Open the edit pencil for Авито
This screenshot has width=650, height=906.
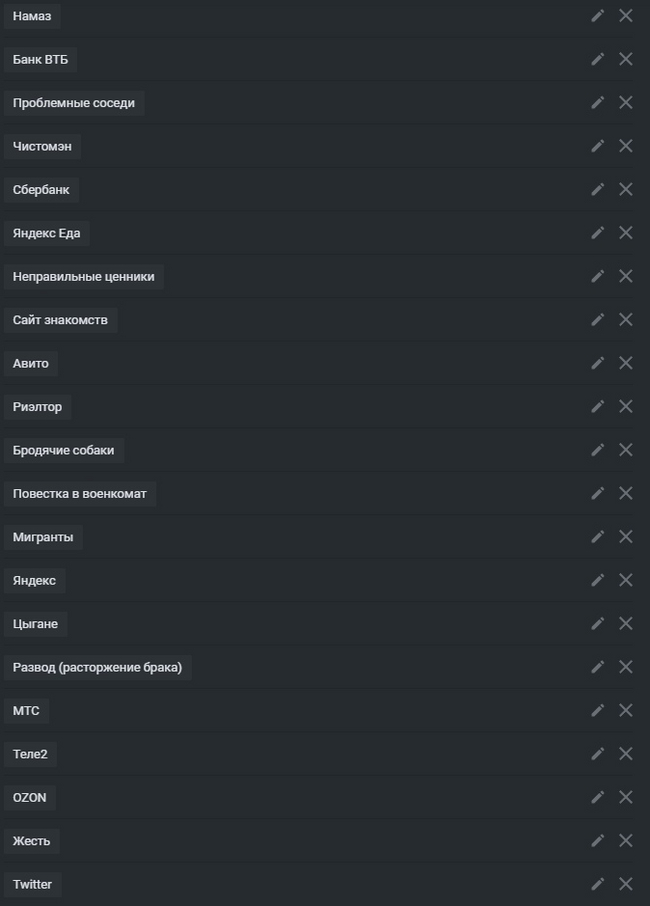click(x=598, y=363)
